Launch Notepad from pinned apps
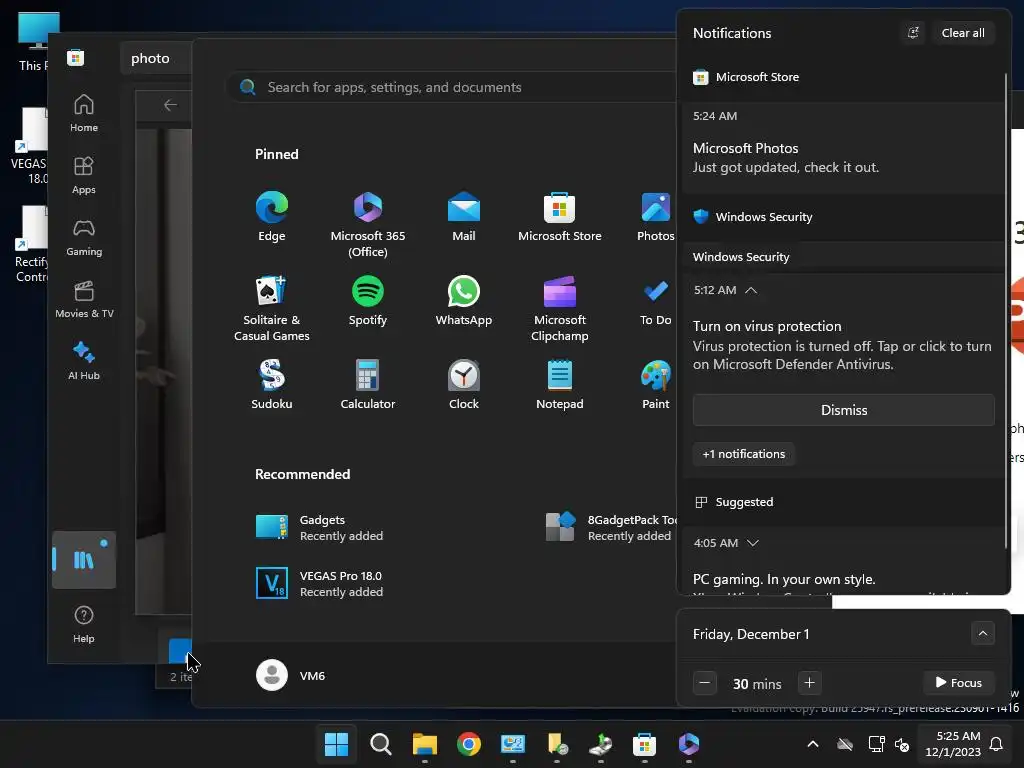Viewport: 1024px width, 768px height. point(560,385)
